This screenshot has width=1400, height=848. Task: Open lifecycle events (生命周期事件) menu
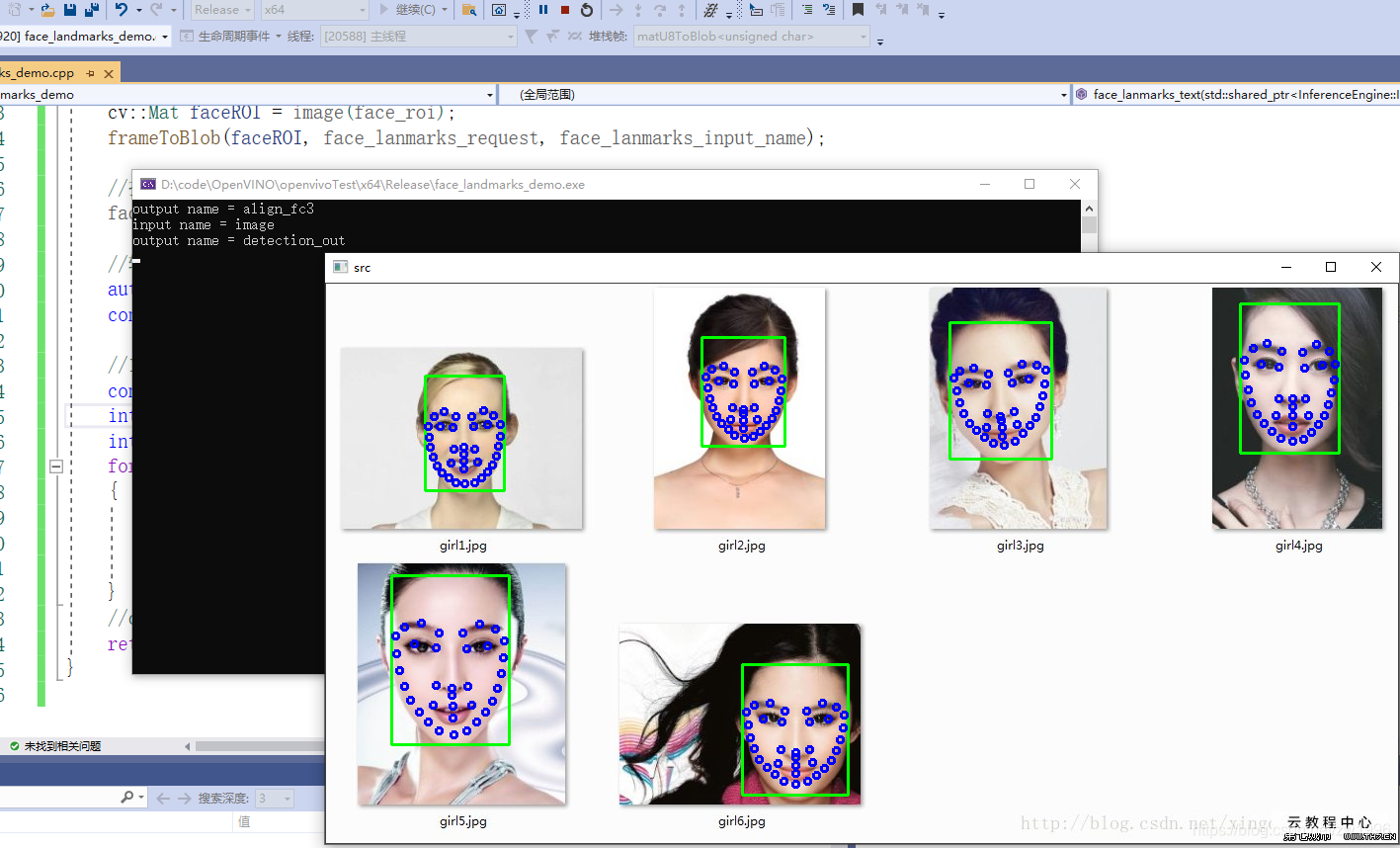(230, 37)
